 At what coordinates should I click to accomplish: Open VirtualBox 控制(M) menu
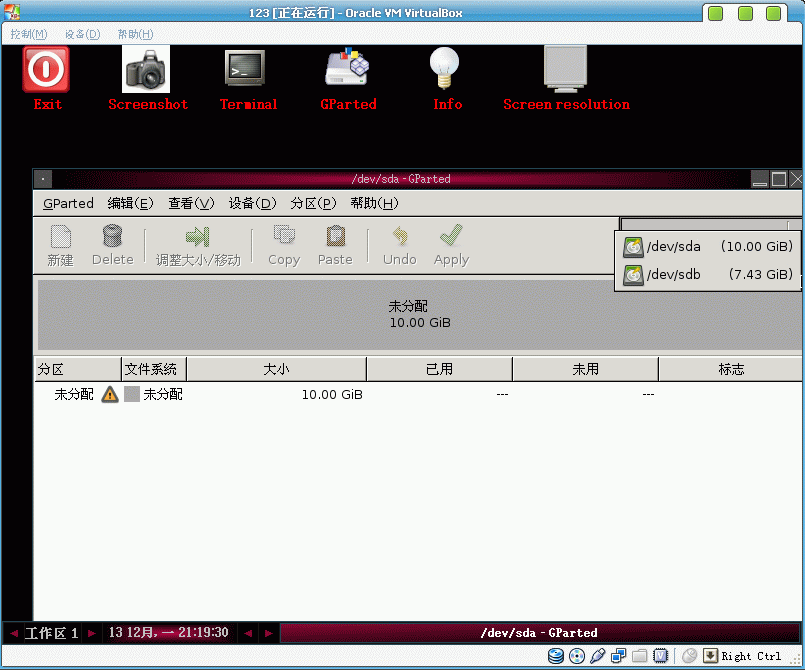coord(29,34)
